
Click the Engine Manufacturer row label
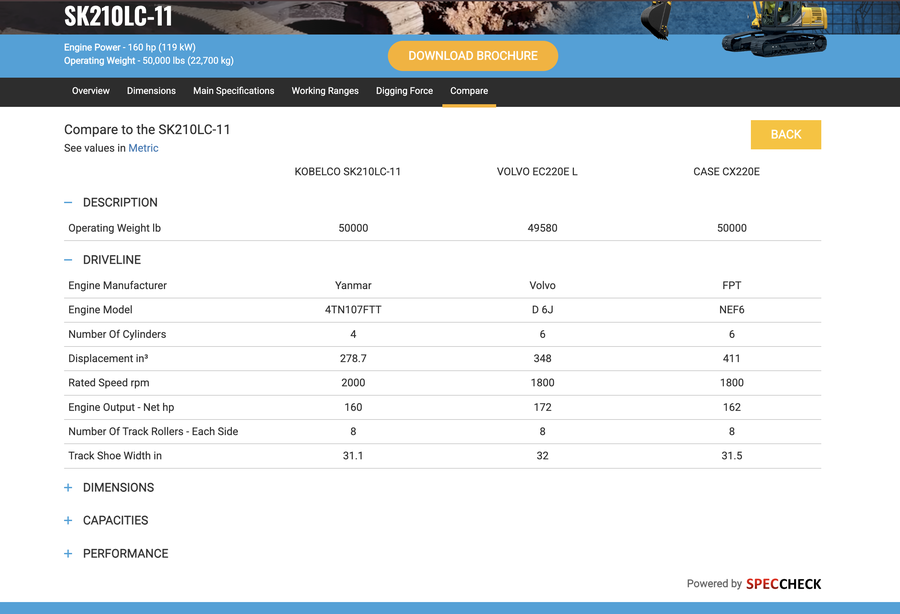(117, 285)
